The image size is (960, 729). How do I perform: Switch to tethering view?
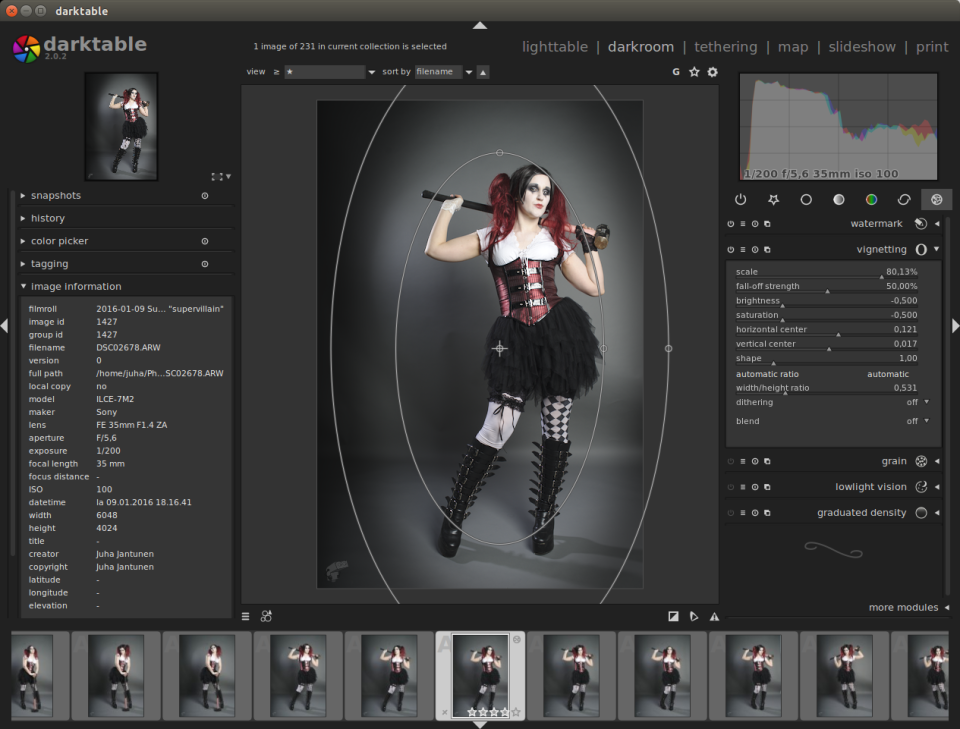coord(726,47)
